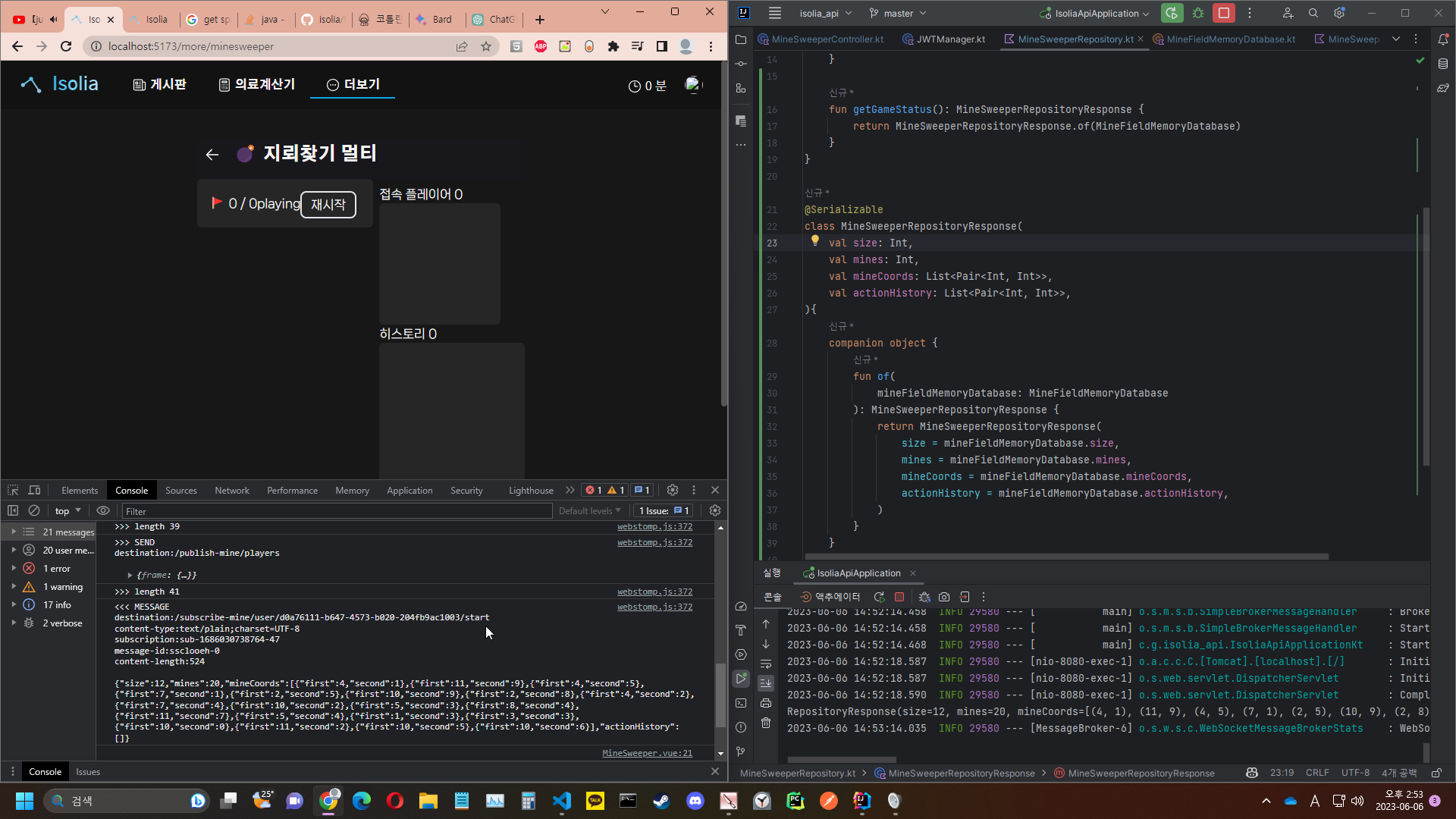Click the inspect element picker icon
The width and height of the screenshot is (1456, 819).
point(13,490)
